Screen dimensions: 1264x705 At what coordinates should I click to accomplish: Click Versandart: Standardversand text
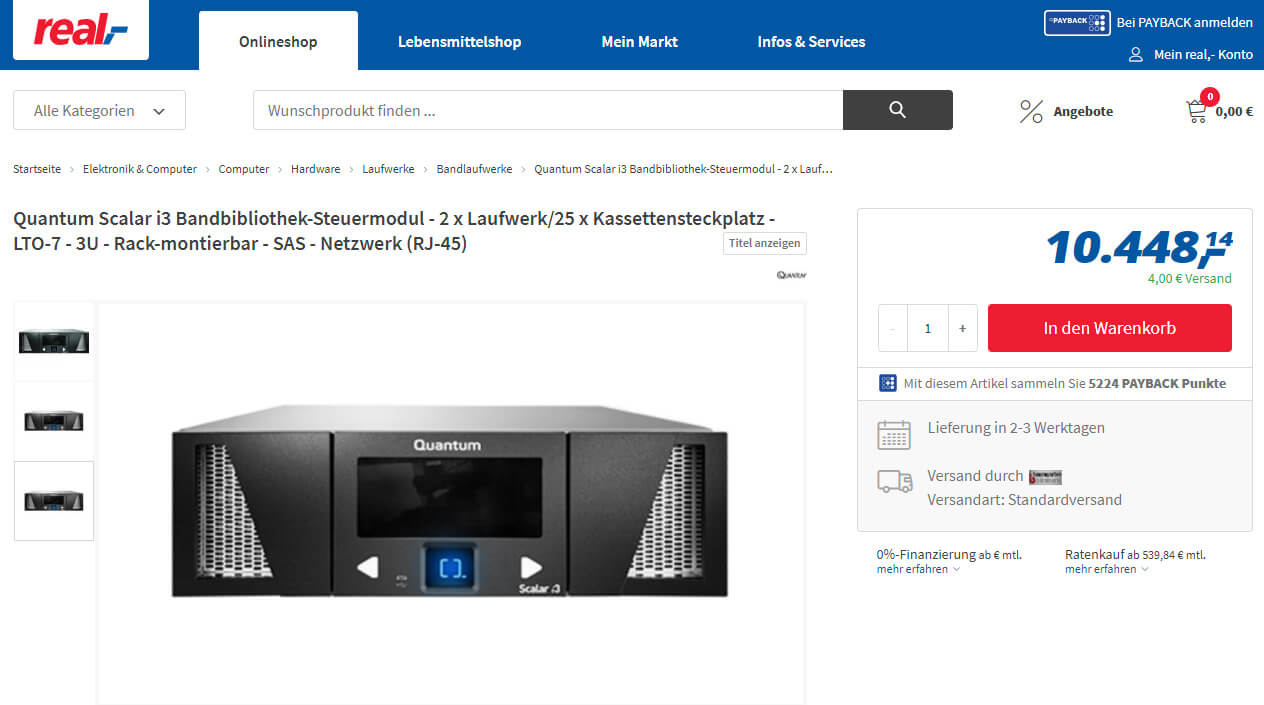click(x=1025, y=500)
